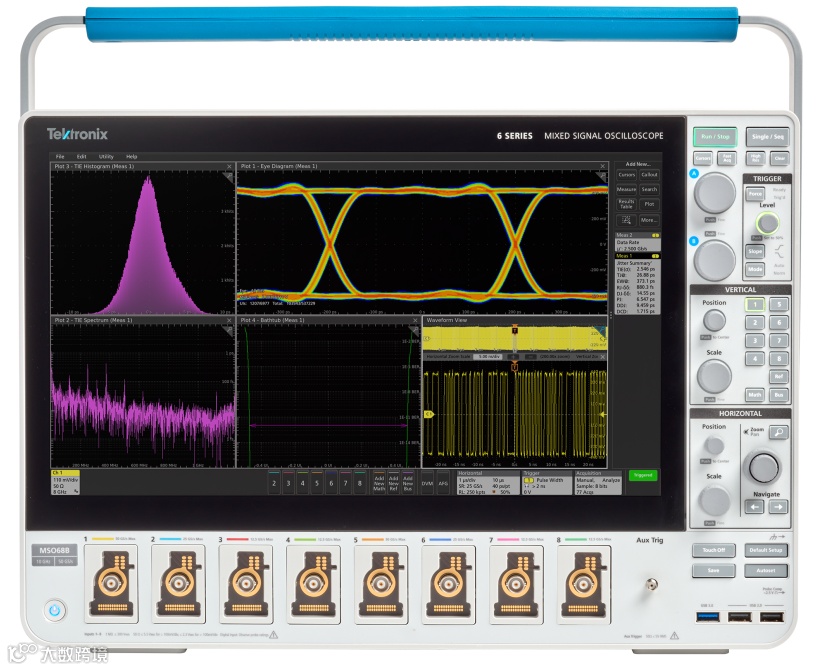Turn on channel 6 on-screen button
The height and width of the screenshot is (670, 820).
331,483
